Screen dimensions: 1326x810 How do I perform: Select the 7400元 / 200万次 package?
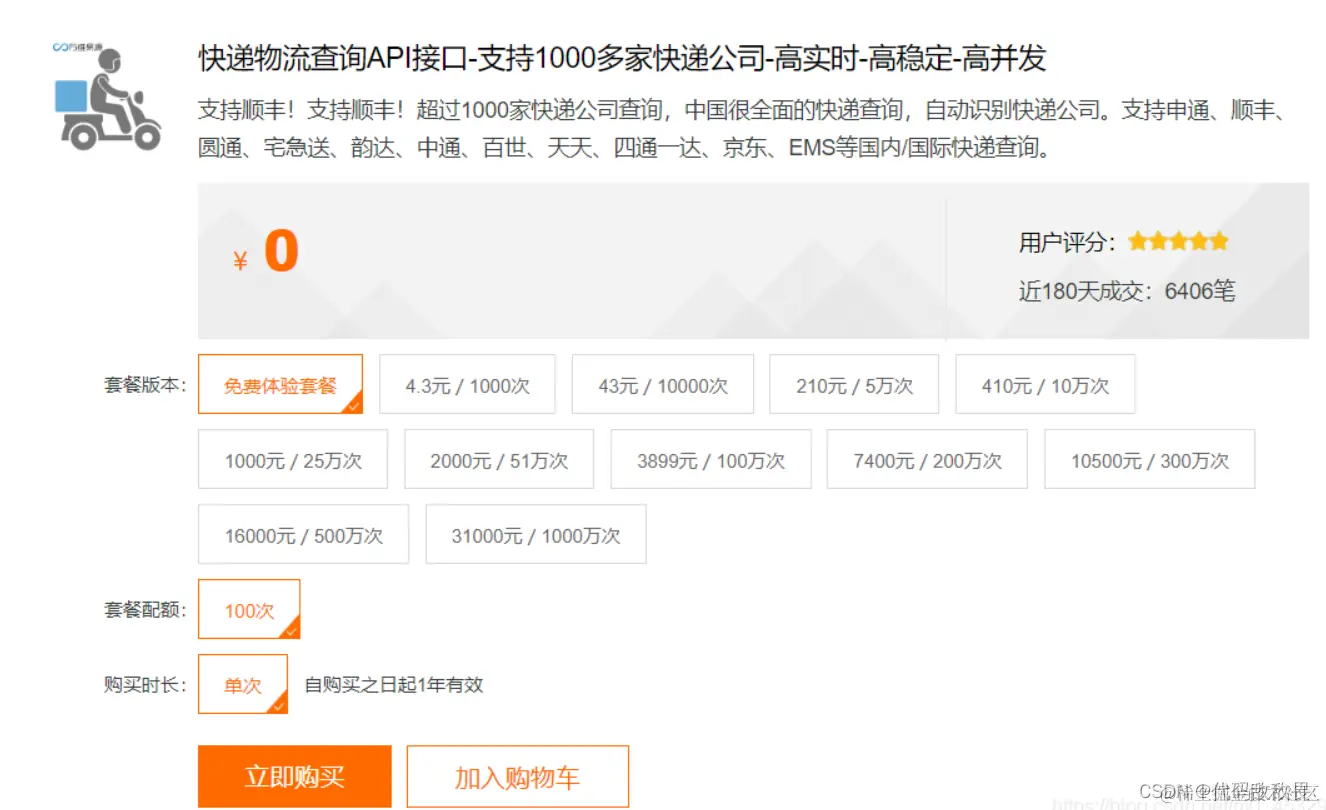coord(927,459)
